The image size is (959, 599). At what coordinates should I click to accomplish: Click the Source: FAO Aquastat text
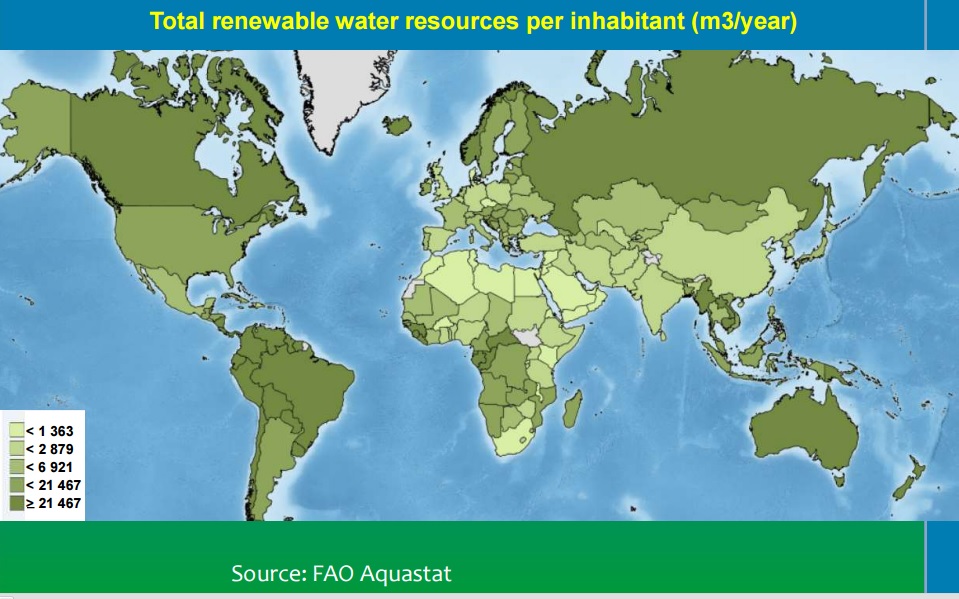[341, 574]
